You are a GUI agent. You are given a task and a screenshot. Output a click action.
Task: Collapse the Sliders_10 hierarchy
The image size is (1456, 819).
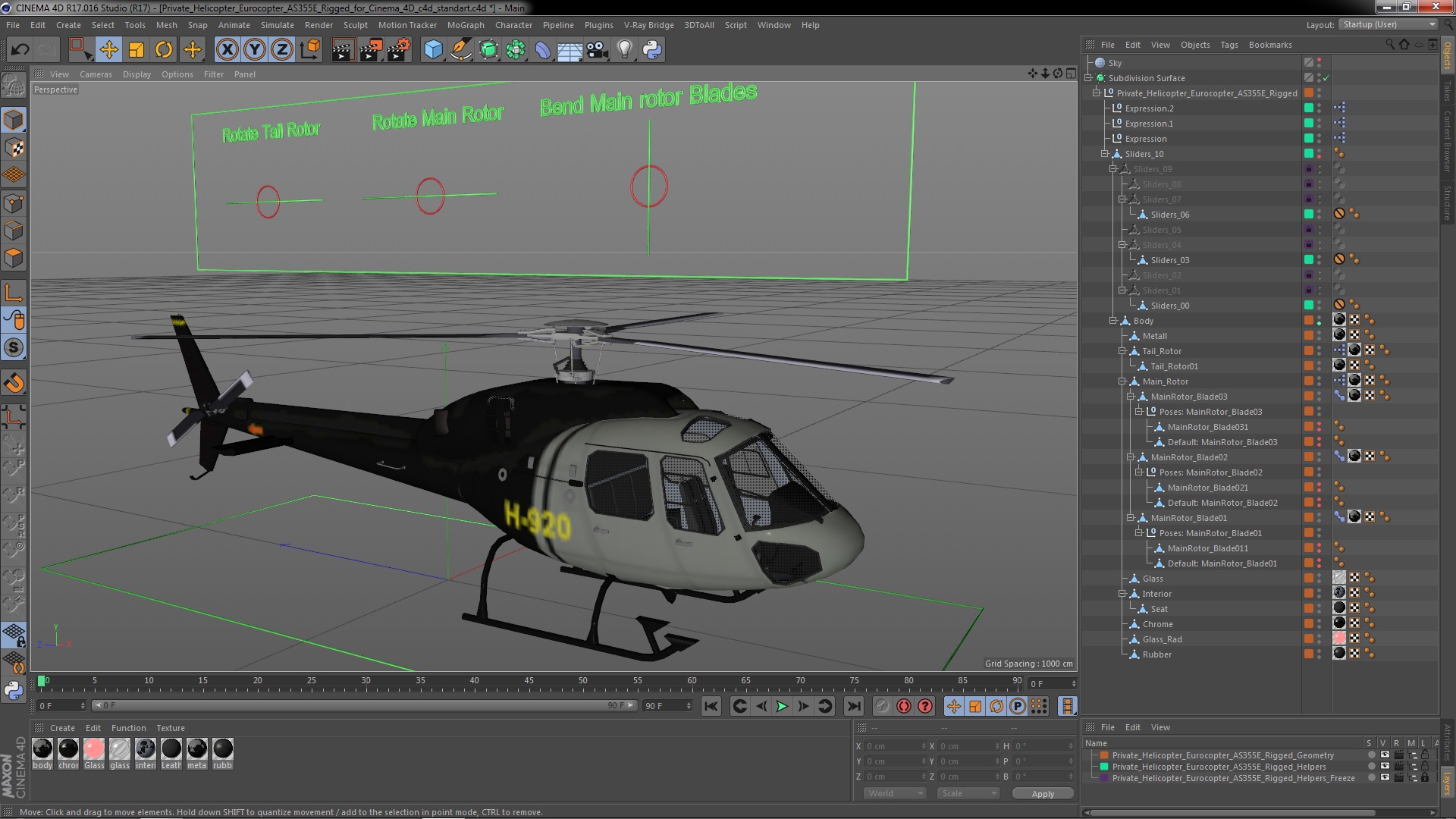tap(1105, 154)
